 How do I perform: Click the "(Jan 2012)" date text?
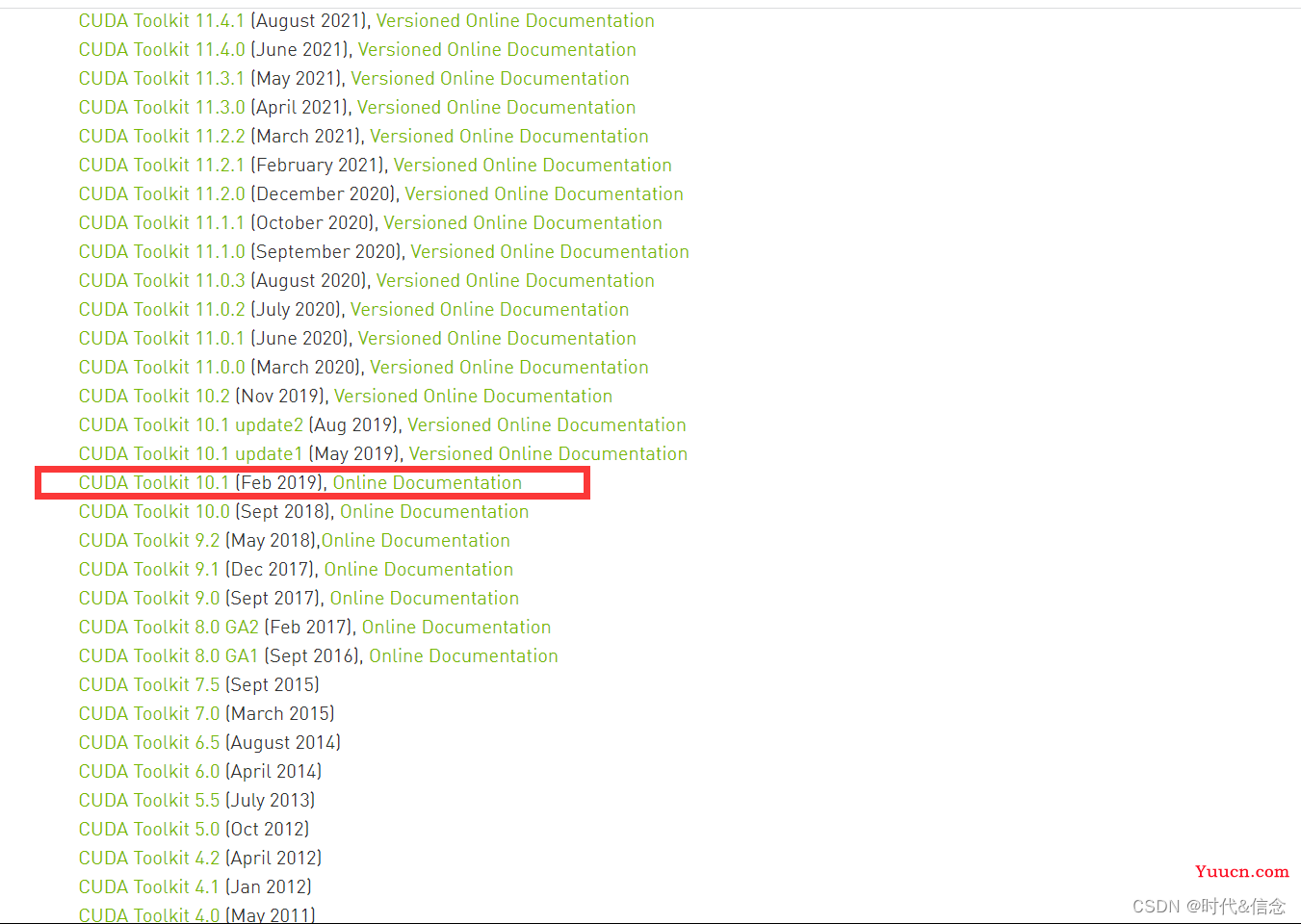click(269, 886)
